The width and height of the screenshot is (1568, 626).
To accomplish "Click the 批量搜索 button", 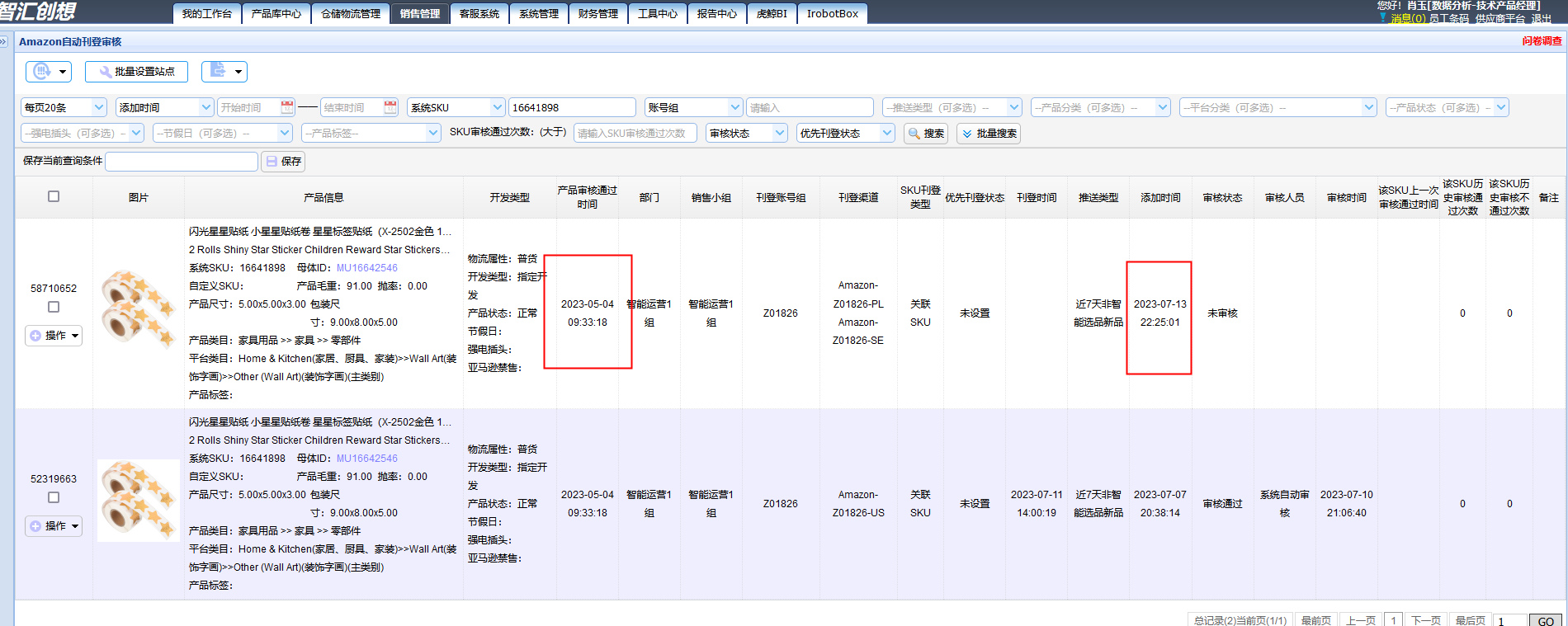I will point(989,134).
